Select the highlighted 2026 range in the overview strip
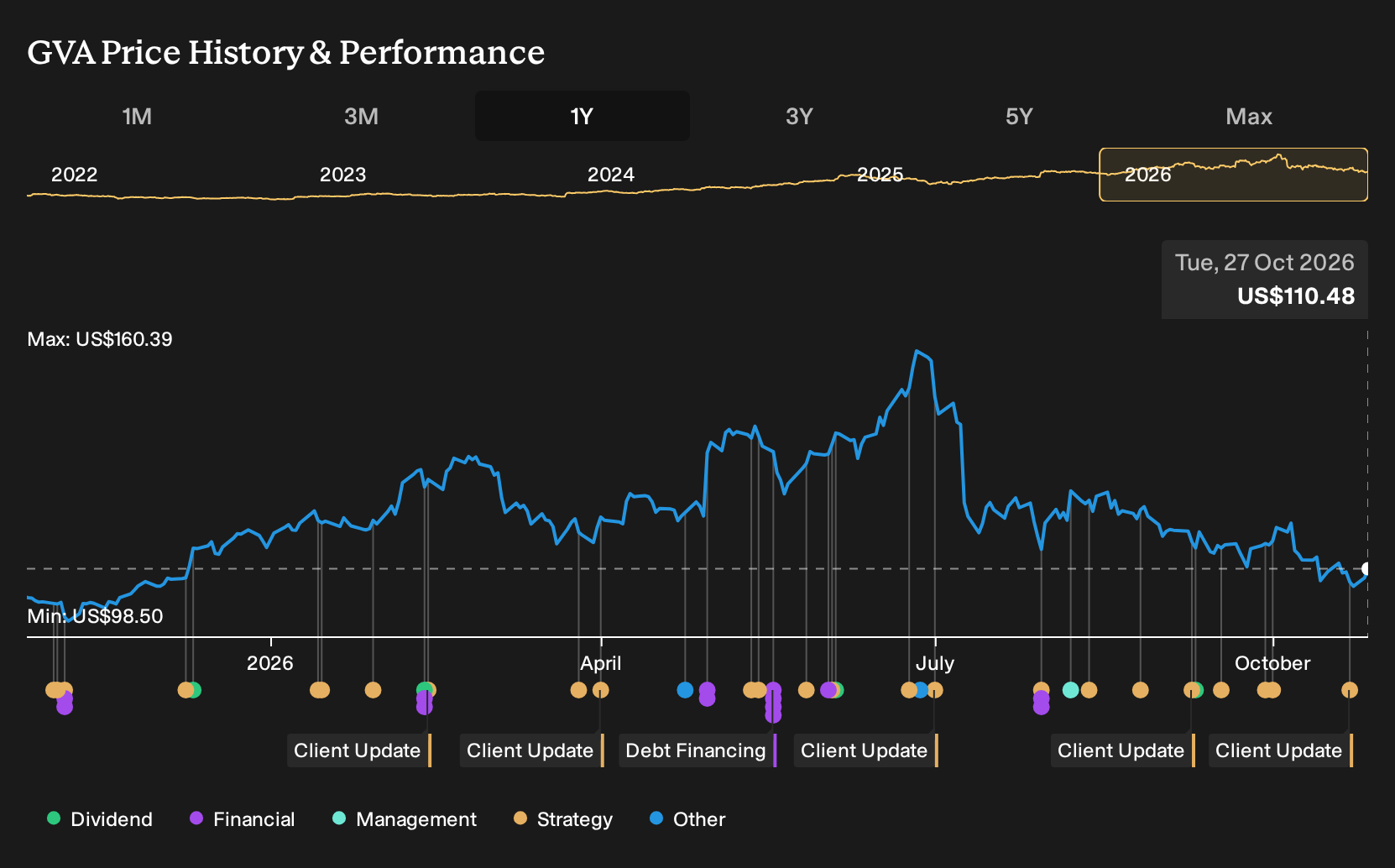The width and height of the screenshot is (1395, 868). [1234, 175]
